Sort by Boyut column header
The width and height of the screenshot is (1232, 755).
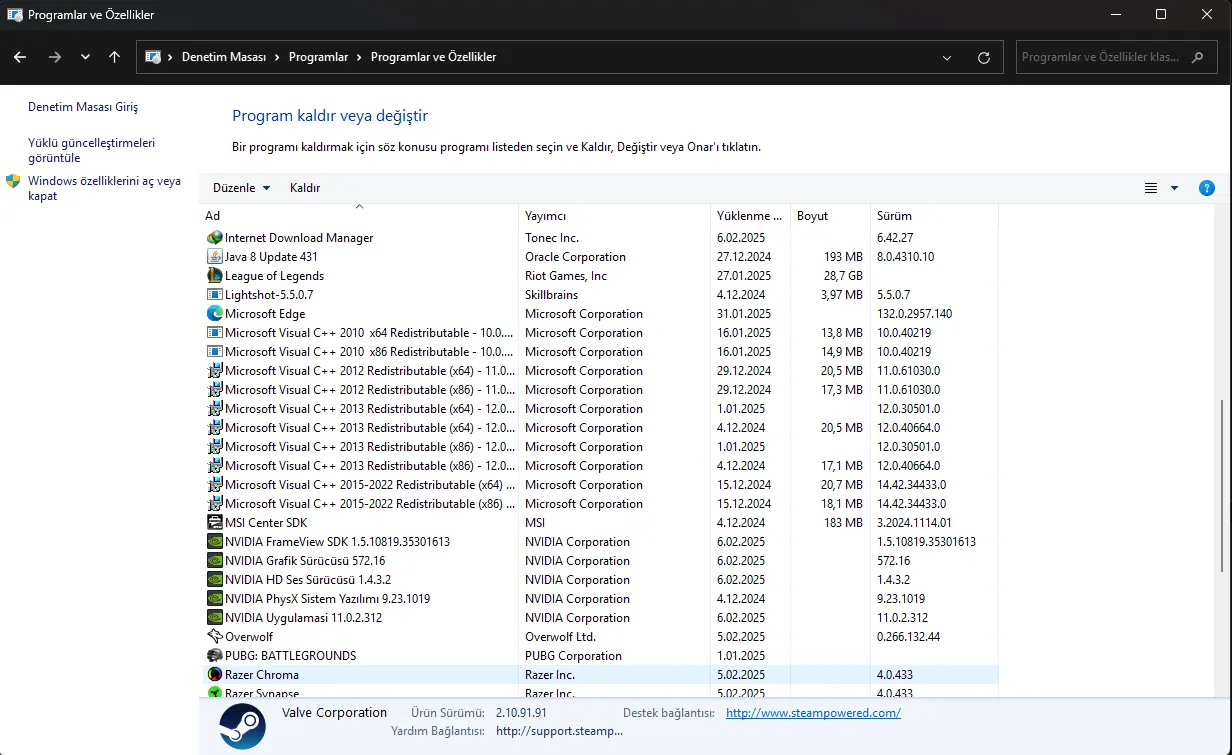(830, 216)
